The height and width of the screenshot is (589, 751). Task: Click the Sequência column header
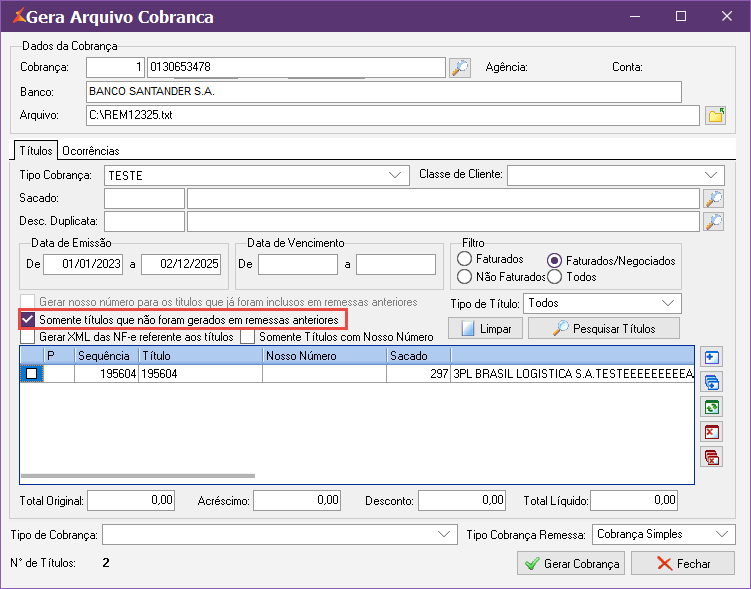click(106, 356)
